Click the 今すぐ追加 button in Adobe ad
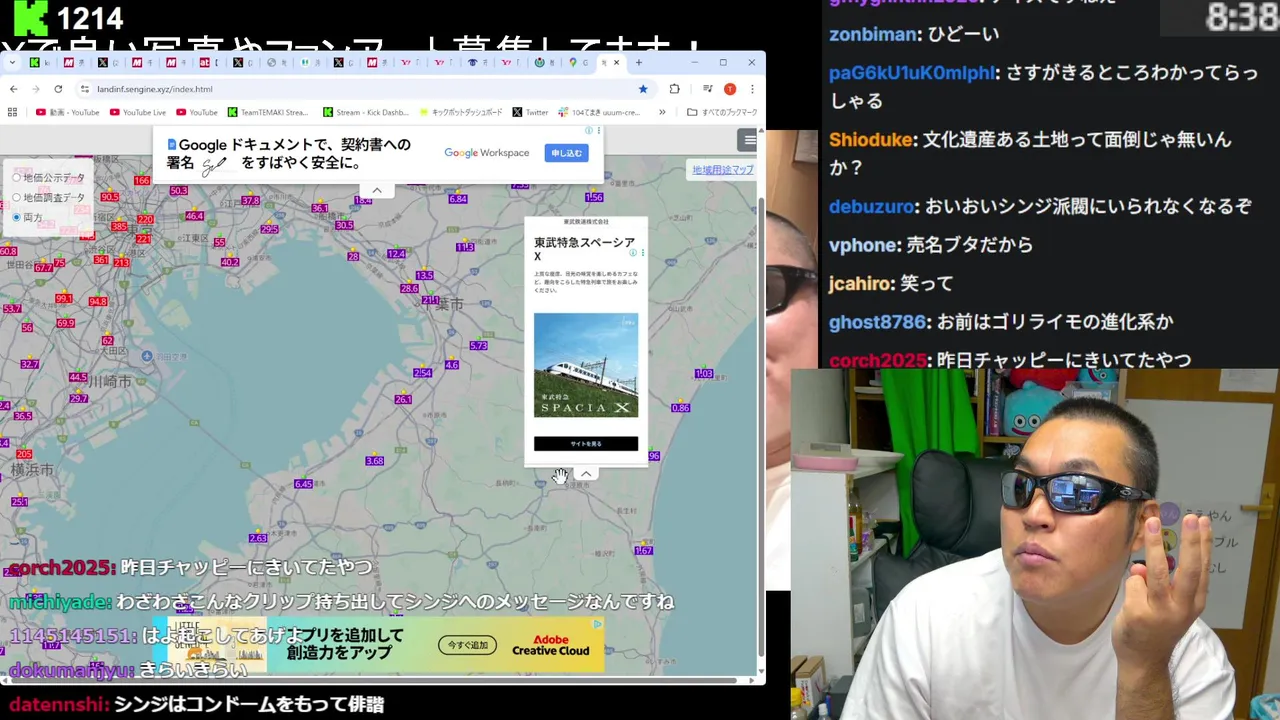Screen dimensions: 1280x720 467,646
